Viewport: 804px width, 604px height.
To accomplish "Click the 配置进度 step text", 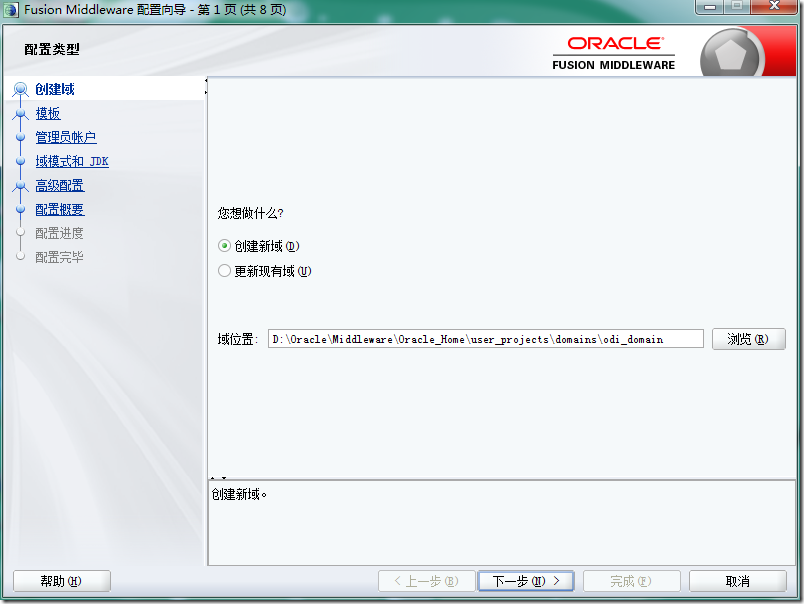I will pos(59,233).
